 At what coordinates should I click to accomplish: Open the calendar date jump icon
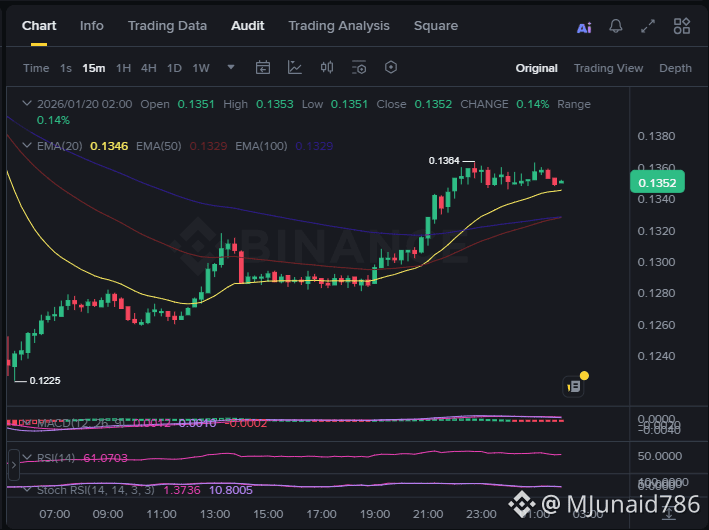pos(263,68)
